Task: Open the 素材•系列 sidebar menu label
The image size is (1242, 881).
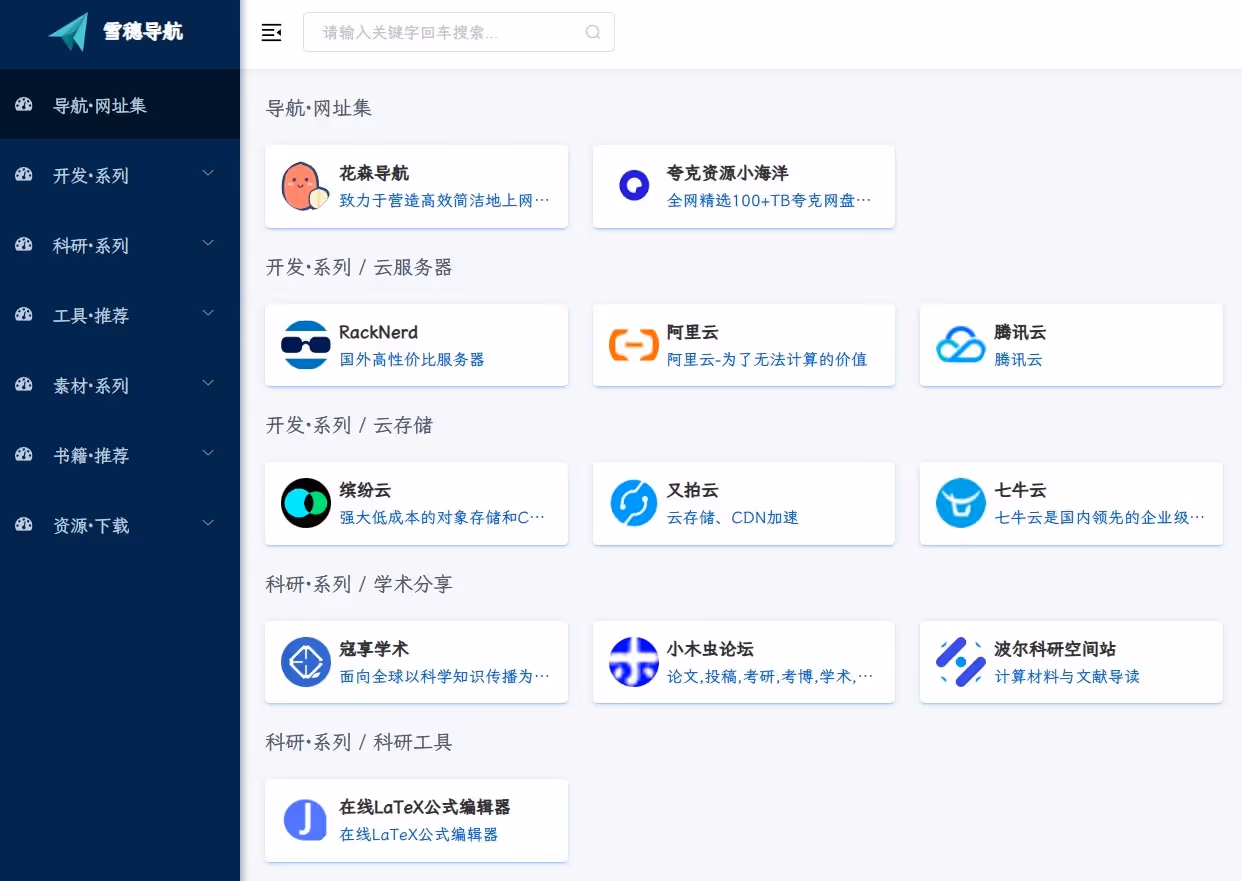Action: 91,386
